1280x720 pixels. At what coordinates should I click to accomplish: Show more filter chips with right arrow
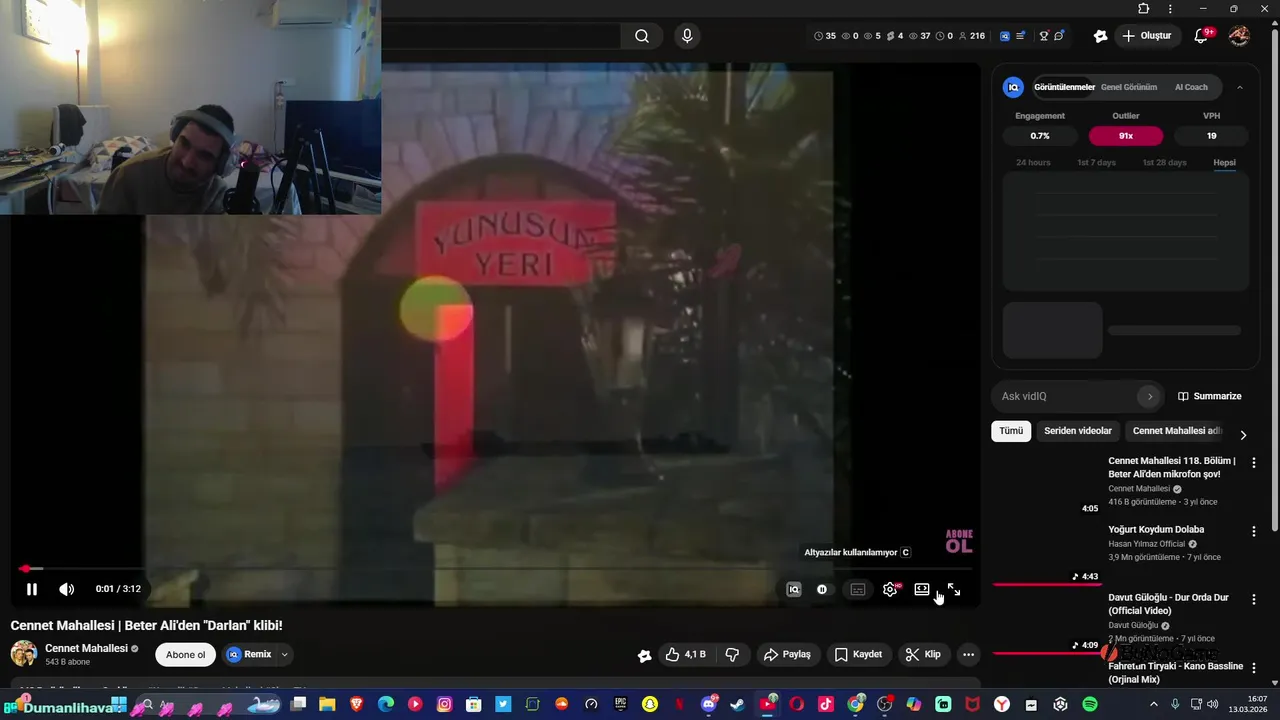1243,435
